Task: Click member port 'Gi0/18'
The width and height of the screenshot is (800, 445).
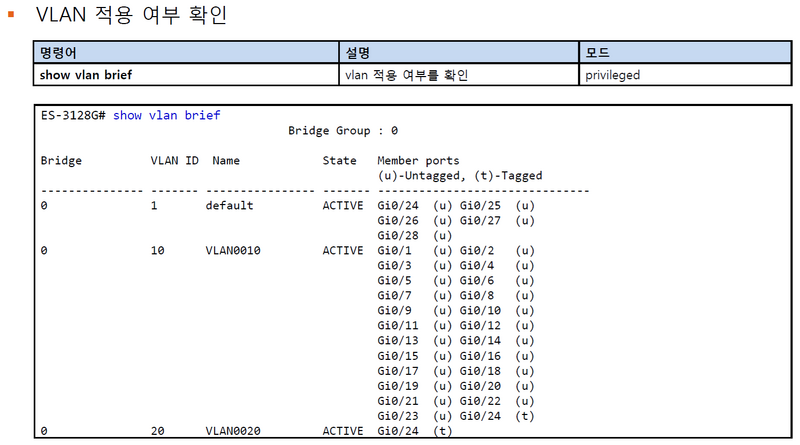Action: [480, 371]
